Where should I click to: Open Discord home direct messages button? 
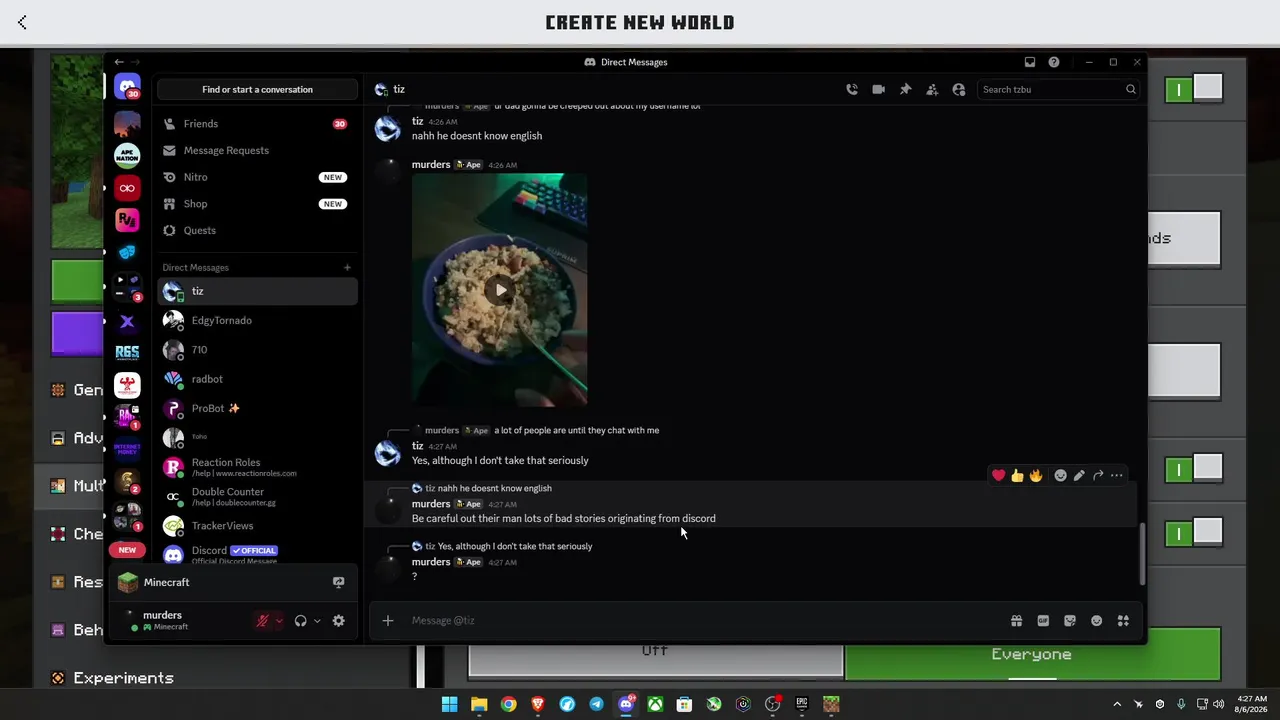[127, 87]
